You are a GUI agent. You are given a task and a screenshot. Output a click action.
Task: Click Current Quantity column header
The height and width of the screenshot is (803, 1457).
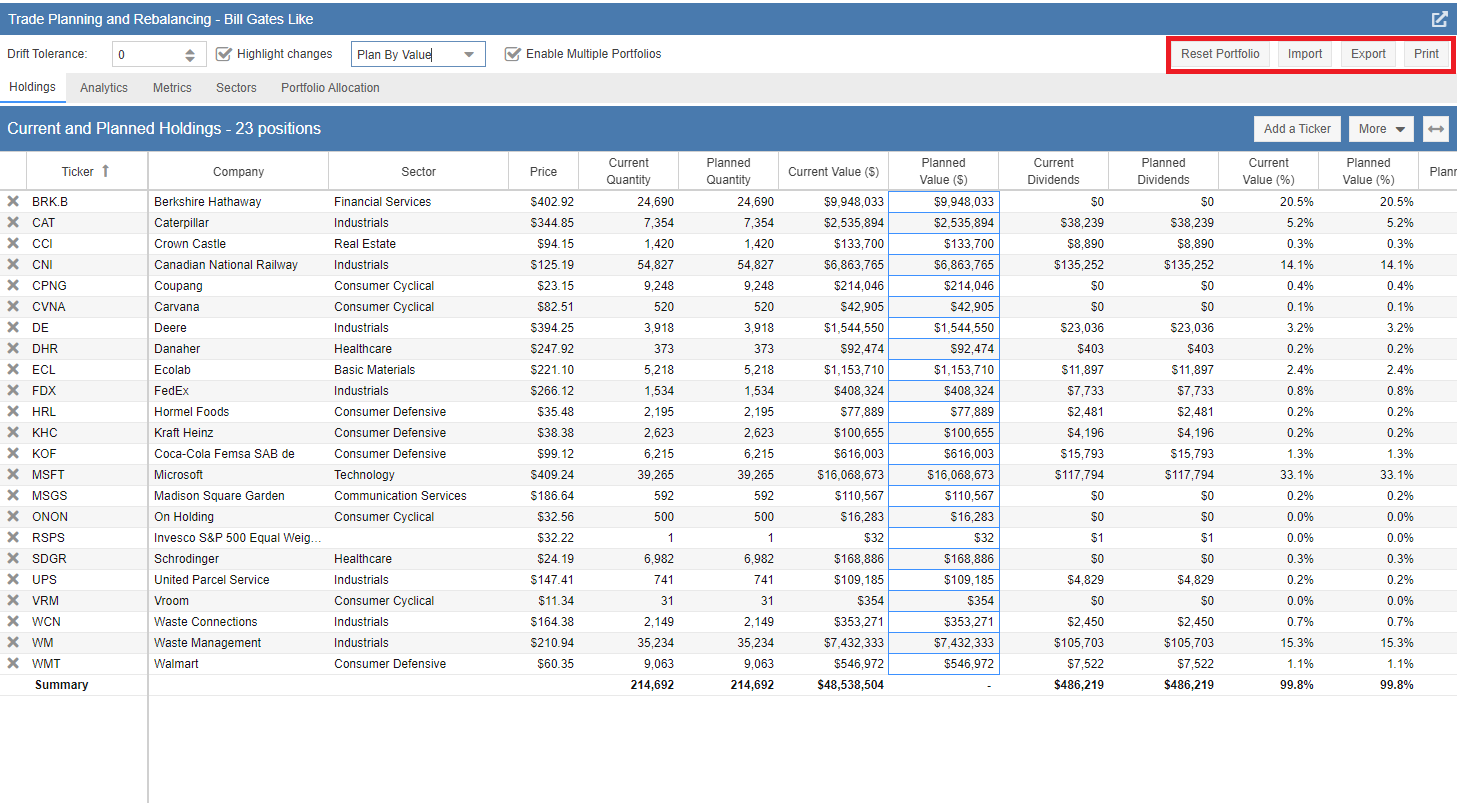628,171
